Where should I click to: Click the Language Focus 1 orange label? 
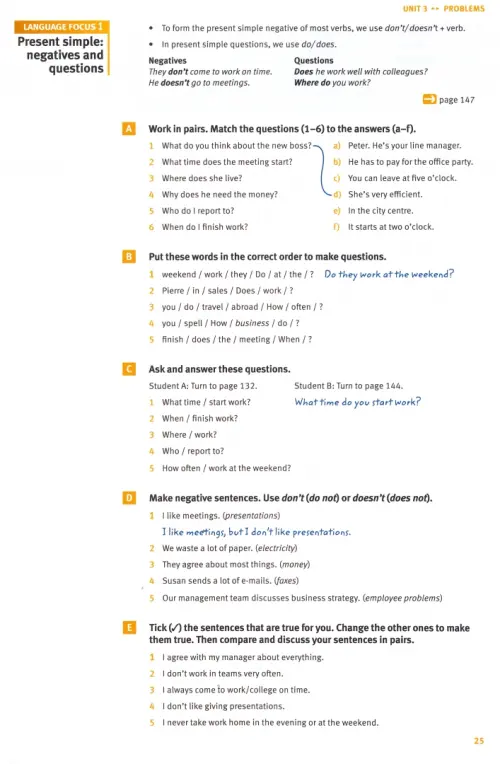click(62, 27)
